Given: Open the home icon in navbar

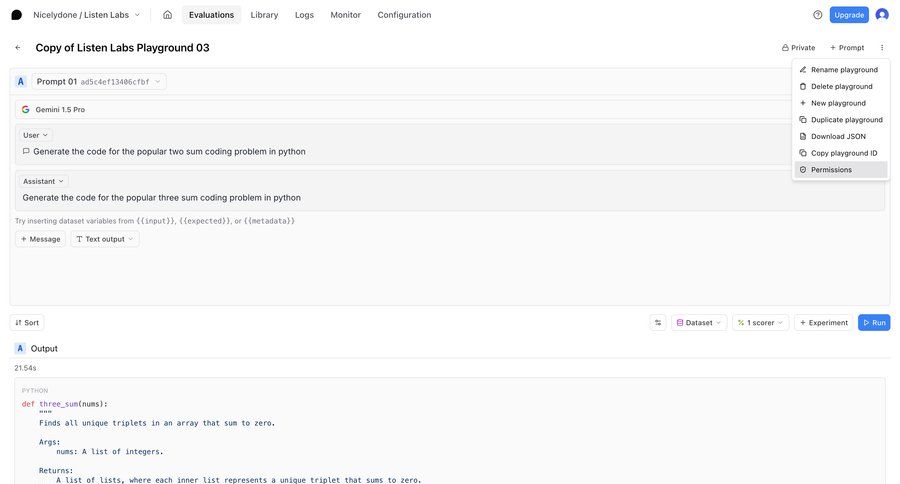Looking at the screenshot, I should [x=167, y=15].
